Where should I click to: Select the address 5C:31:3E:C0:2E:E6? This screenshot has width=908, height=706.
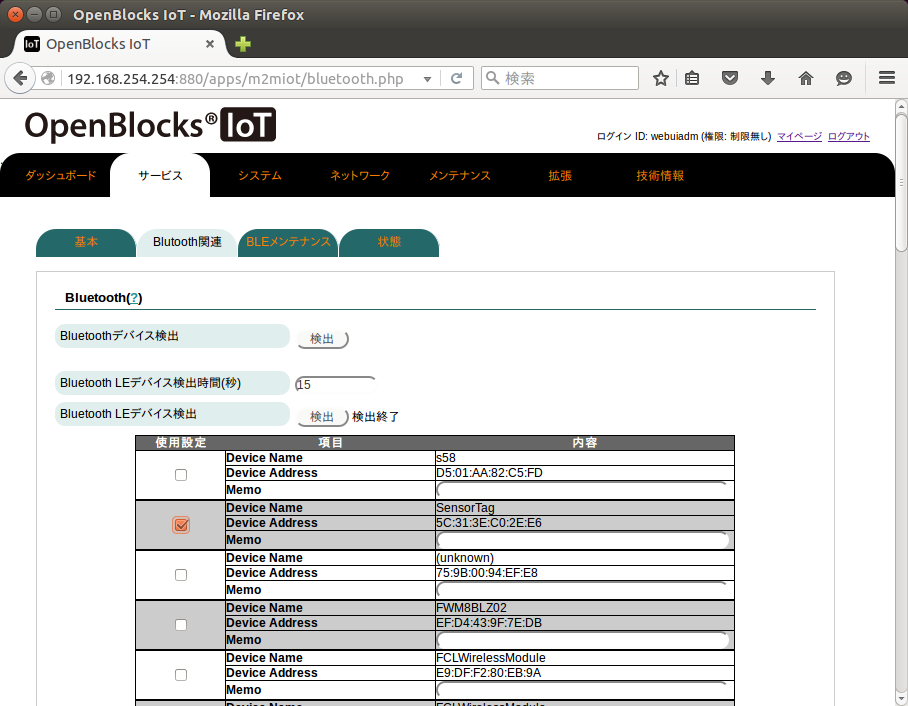[x=489, y=522]
